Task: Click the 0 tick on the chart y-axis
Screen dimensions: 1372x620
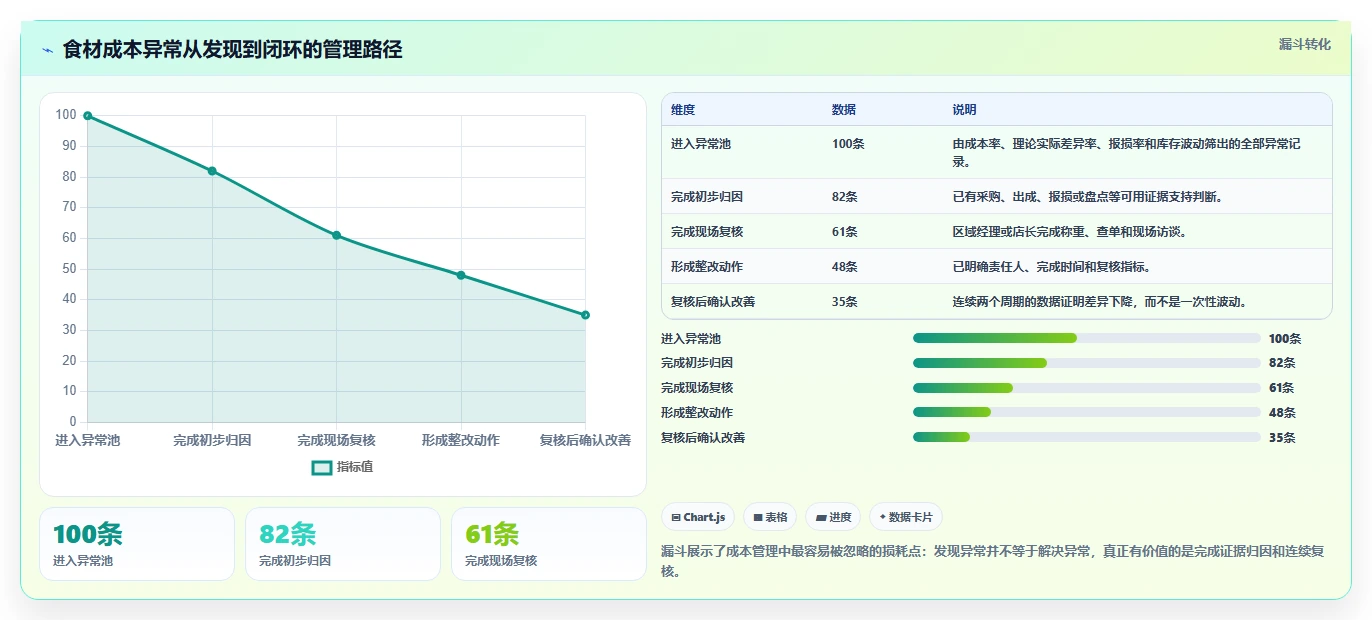Action: click(73, 422)
